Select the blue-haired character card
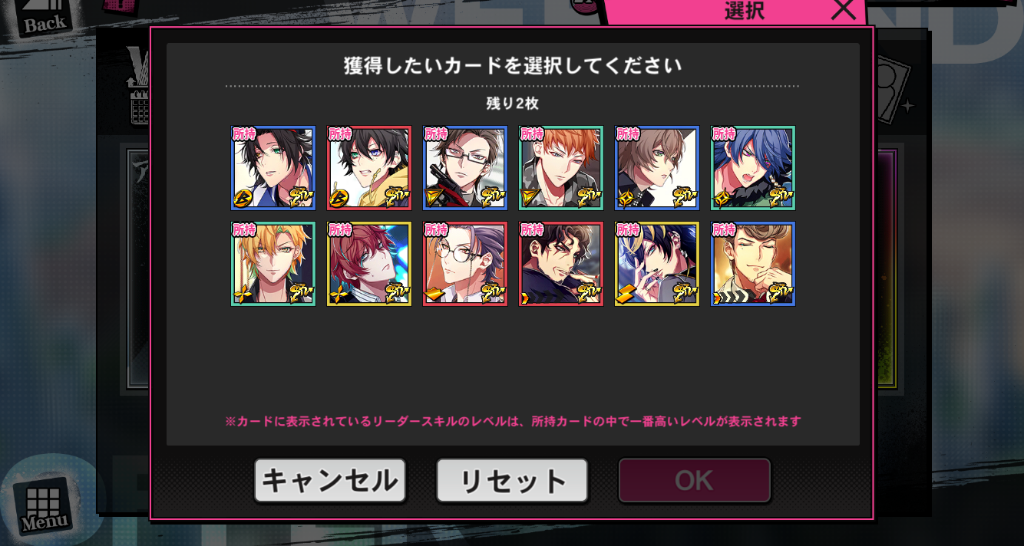This screenshot has width=1024, height=546. tap(753, 168)
